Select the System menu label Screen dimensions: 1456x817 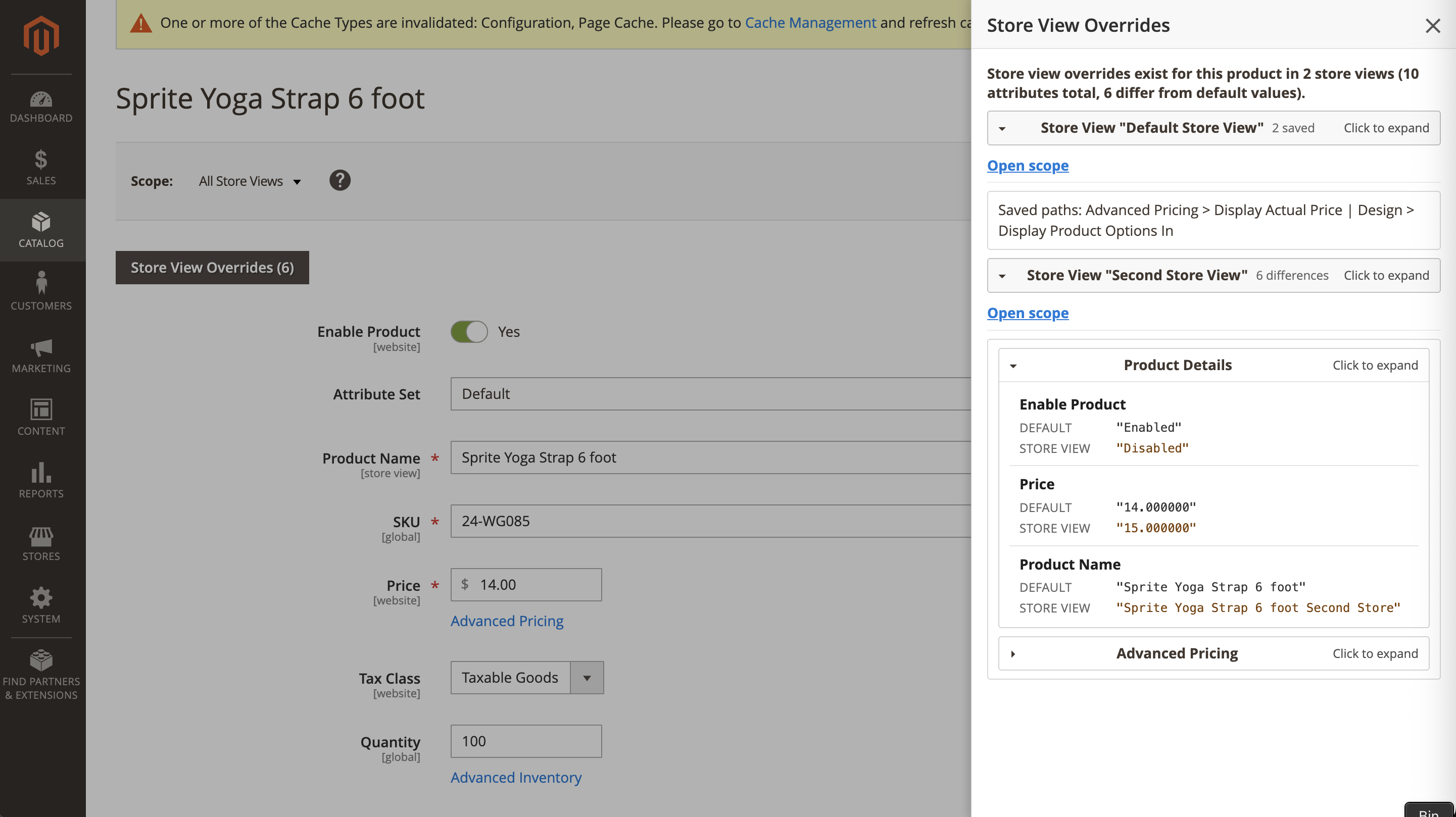41,619
